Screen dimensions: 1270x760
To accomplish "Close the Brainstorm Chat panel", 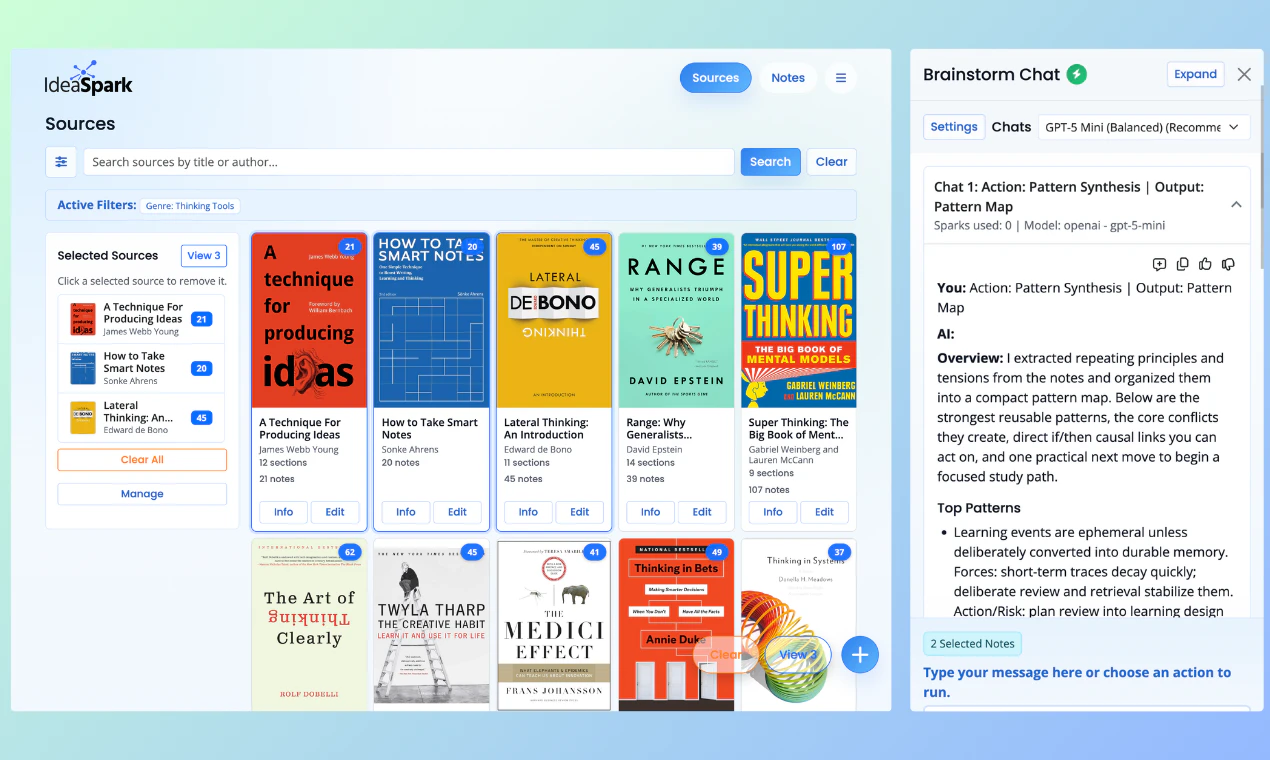I will (1244, 74).
